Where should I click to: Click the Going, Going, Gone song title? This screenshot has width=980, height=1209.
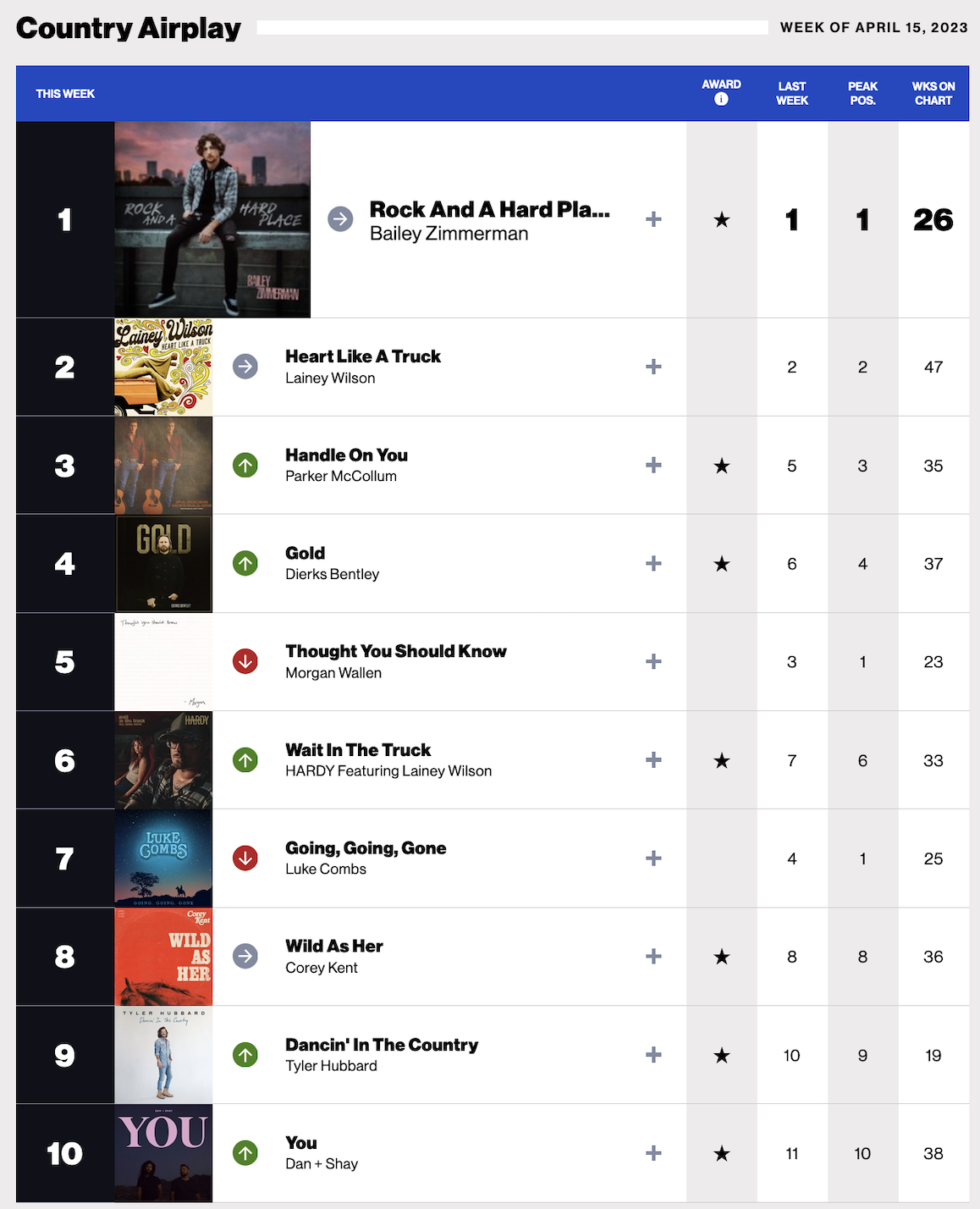pyautogui.click(x=366, y=848)
